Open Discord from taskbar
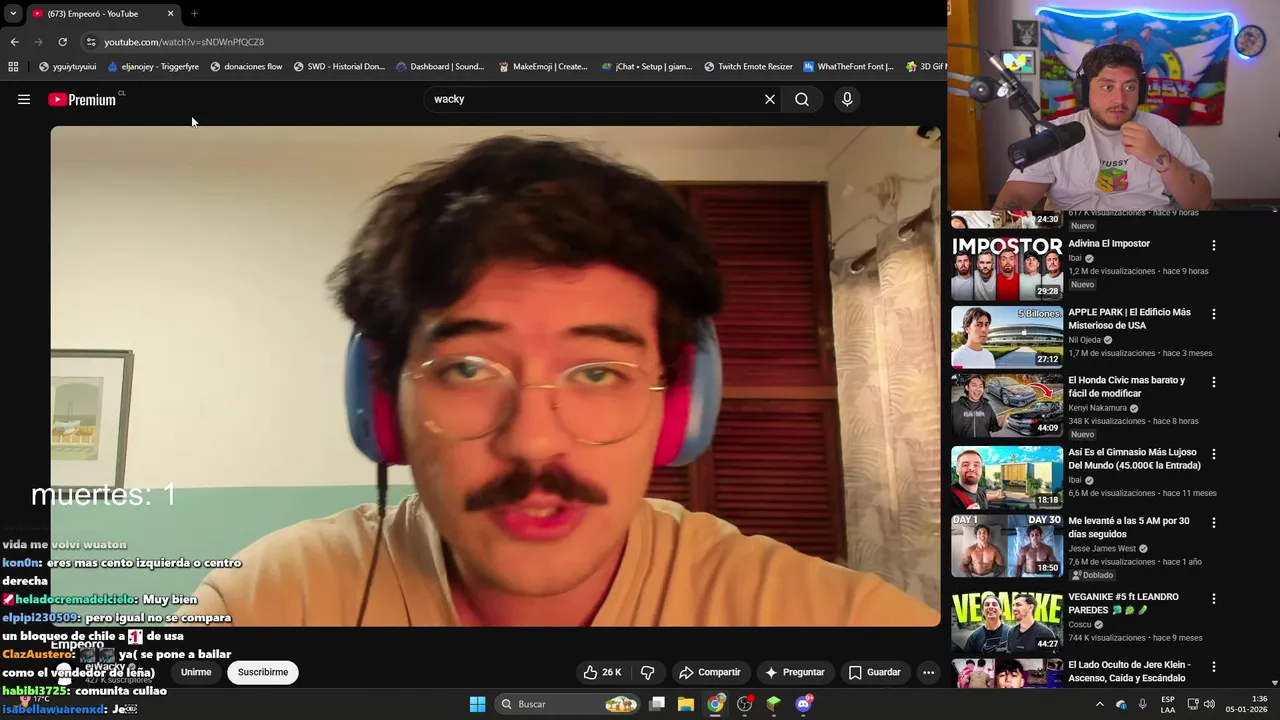Image resolution: width=1280 pixels, height=720 pixels. click(803, 704)
